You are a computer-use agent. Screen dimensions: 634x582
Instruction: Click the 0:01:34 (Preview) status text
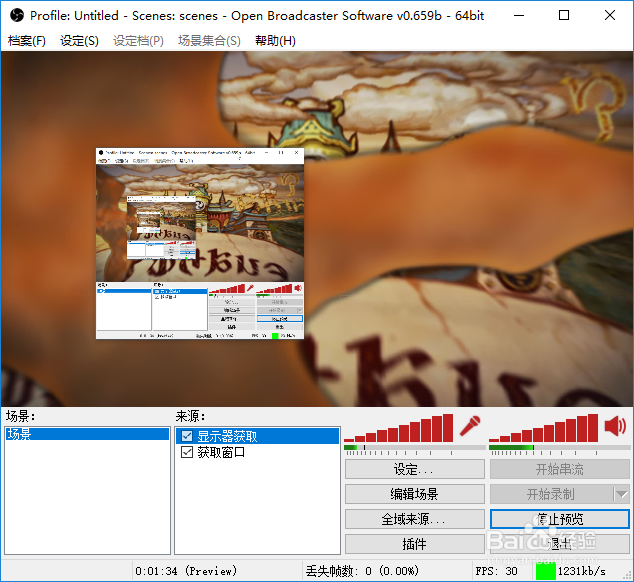186,571
